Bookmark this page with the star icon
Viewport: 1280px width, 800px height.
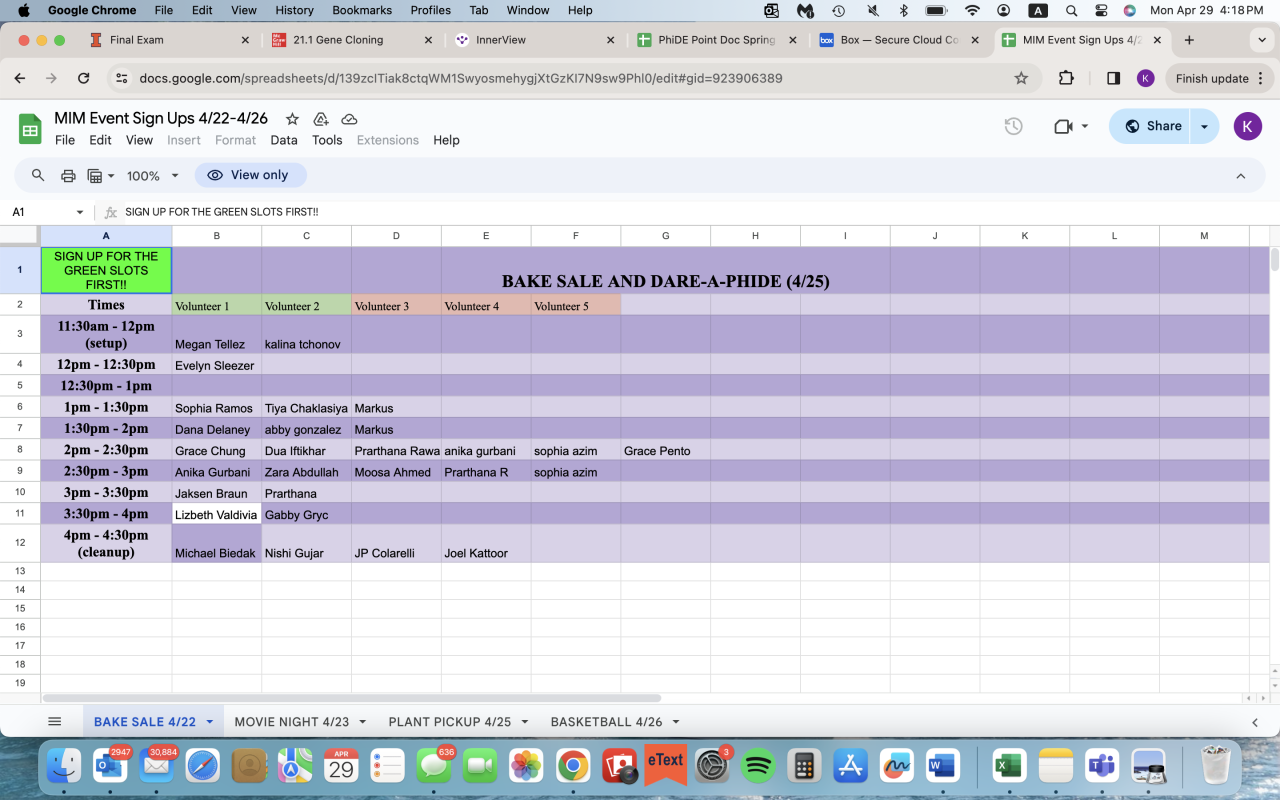coord(1021,78)
